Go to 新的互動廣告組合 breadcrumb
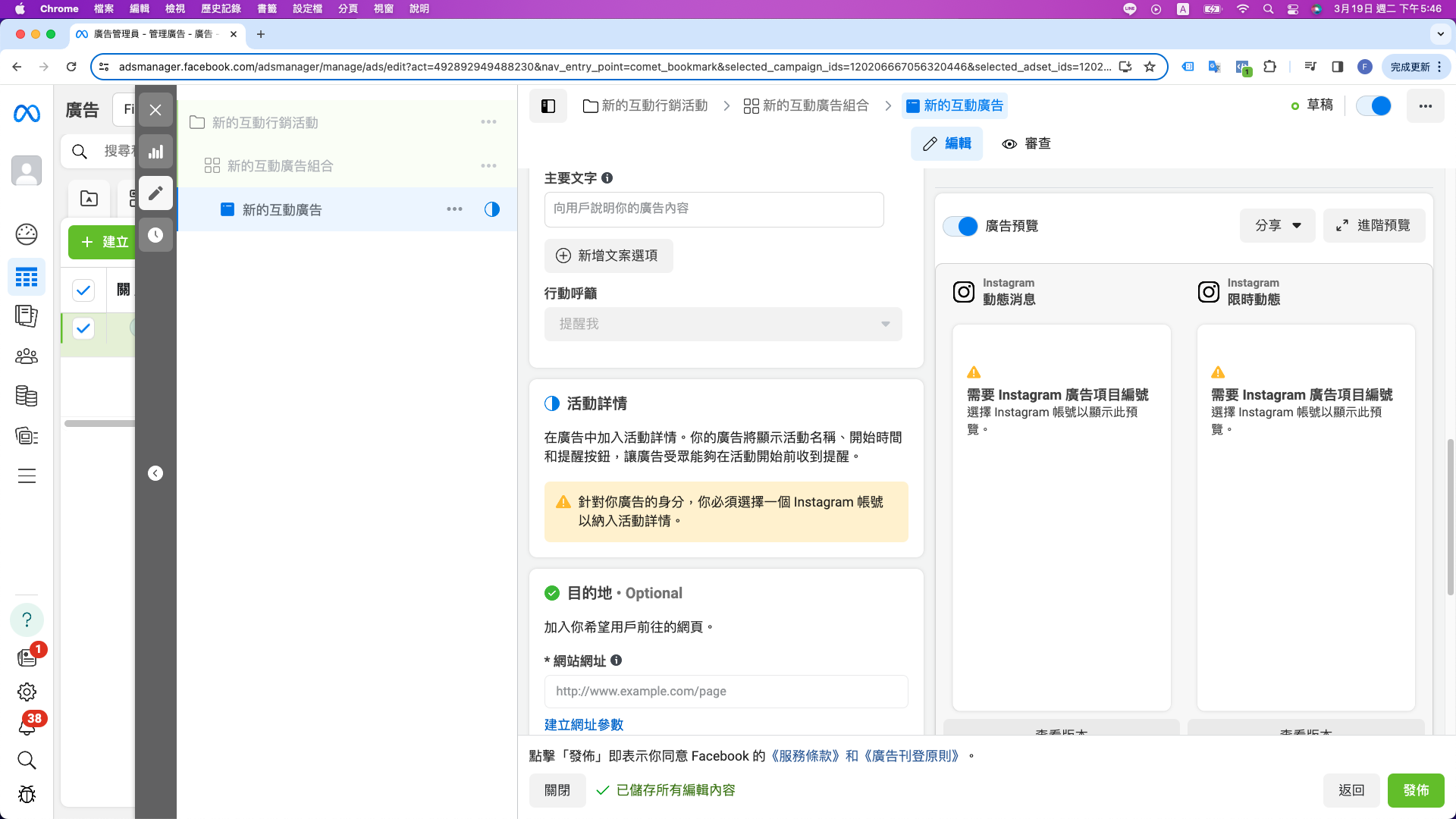Image resolution: width=1456 pixels, height=819 pixels. click(x=806, y=105)
